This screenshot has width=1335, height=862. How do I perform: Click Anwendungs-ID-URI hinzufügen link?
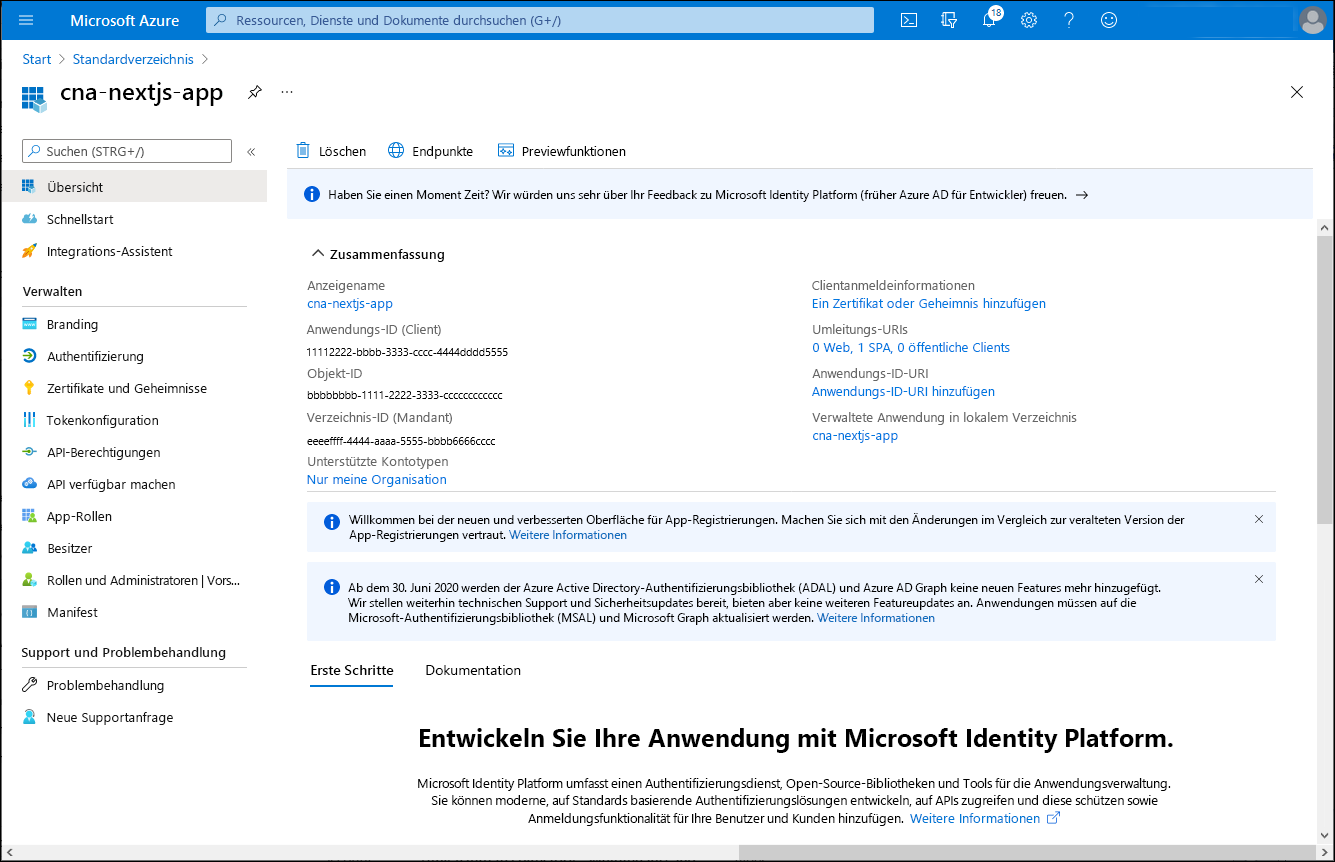tap(903, 391)
